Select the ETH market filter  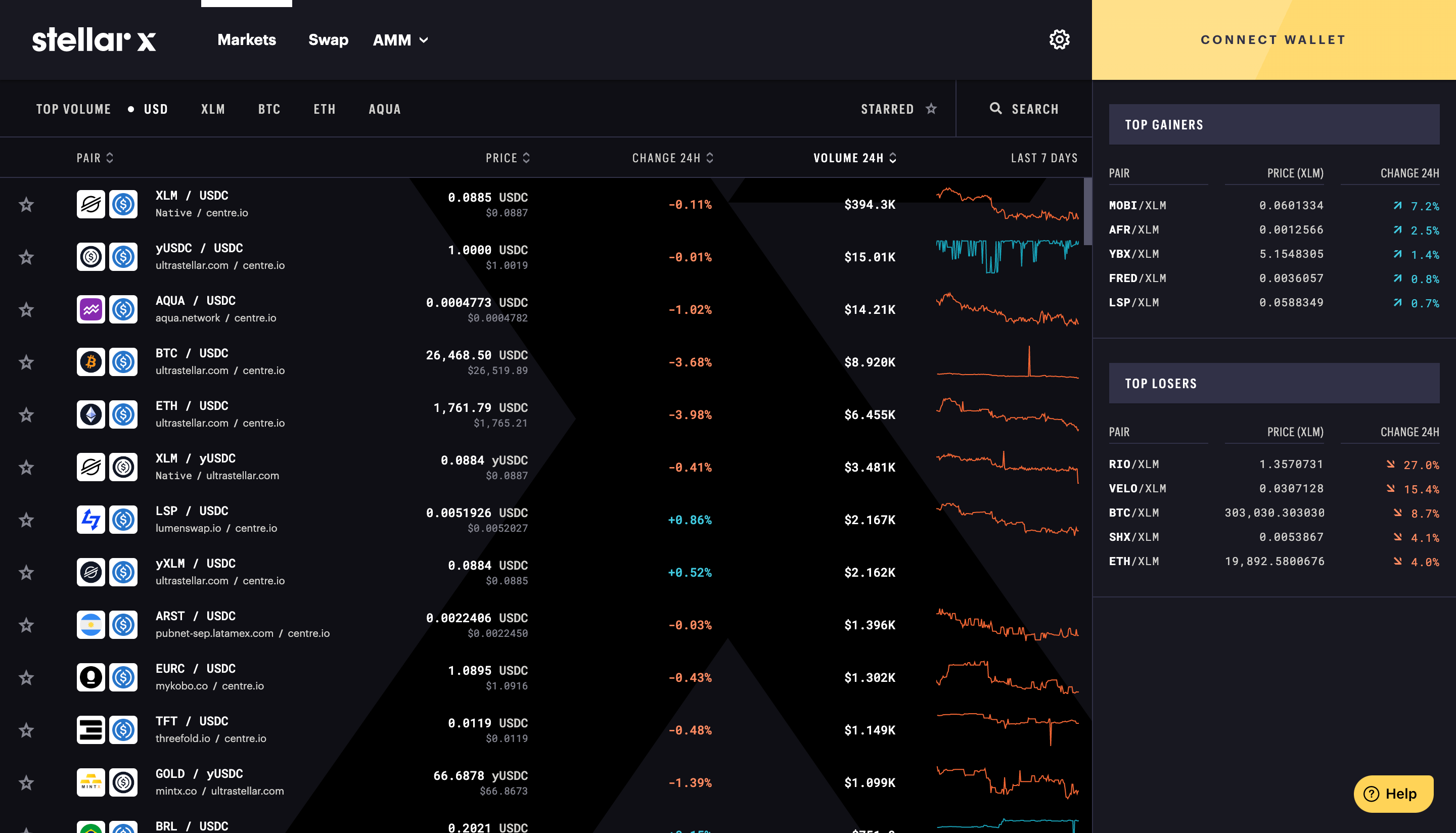[325, 109]
